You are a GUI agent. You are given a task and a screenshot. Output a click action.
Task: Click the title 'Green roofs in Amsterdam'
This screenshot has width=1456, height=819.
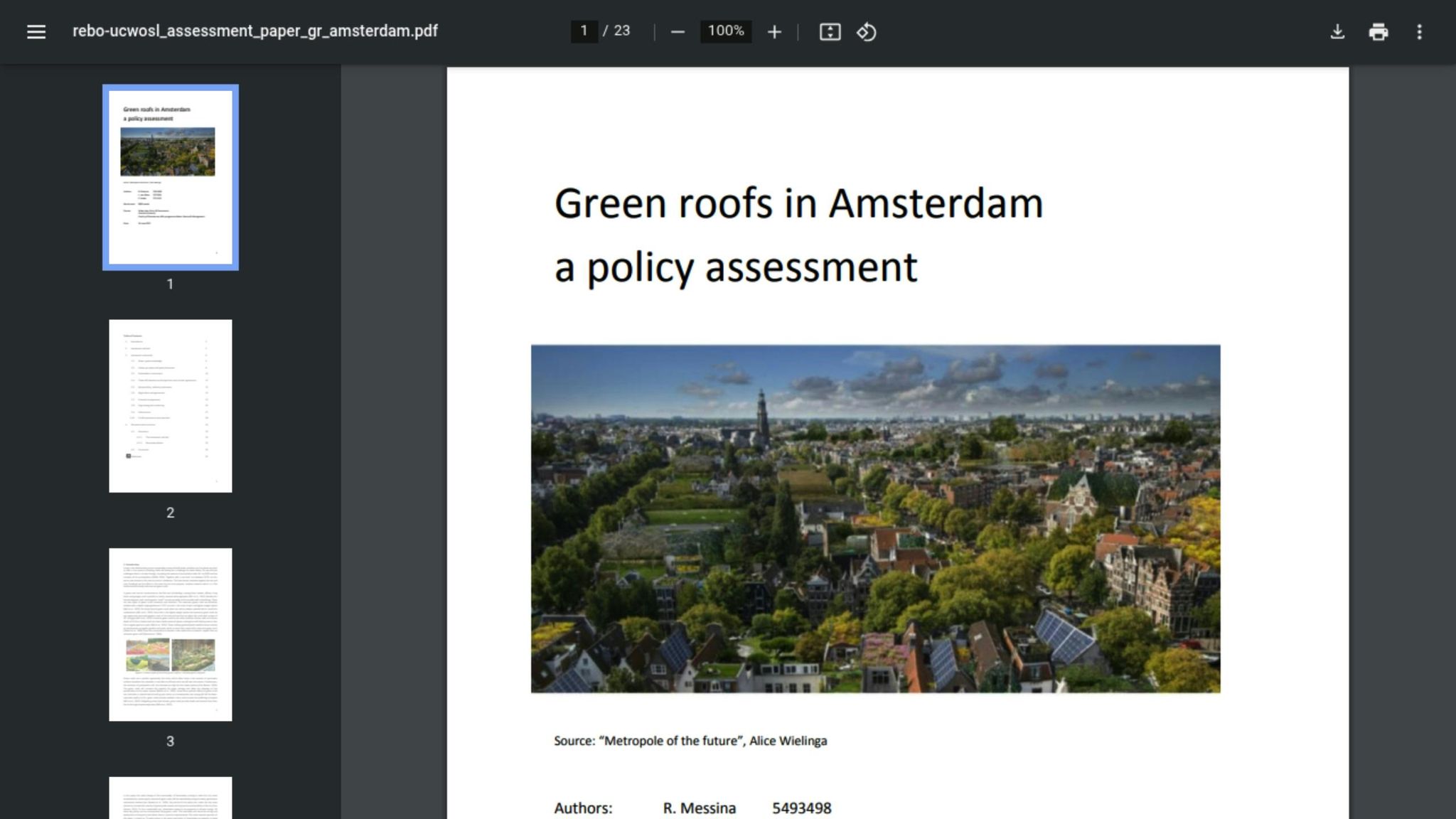click(x=798, y=203)
